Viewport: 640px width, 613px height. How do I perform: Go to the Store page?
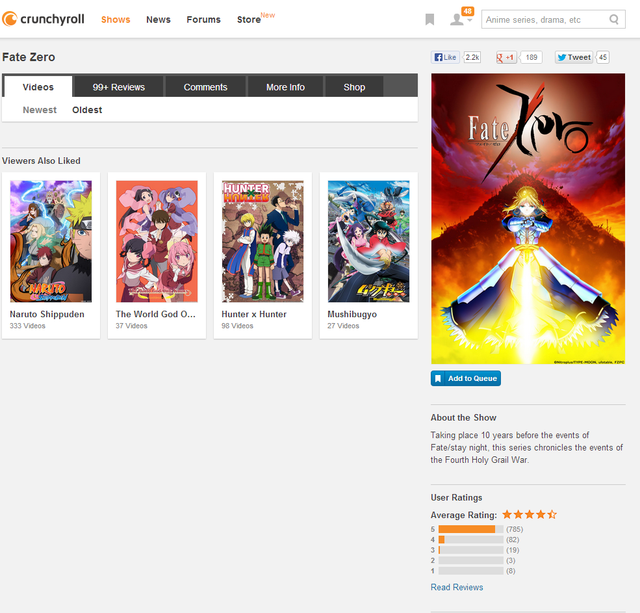pyautogui.click(x=249, y=20)
